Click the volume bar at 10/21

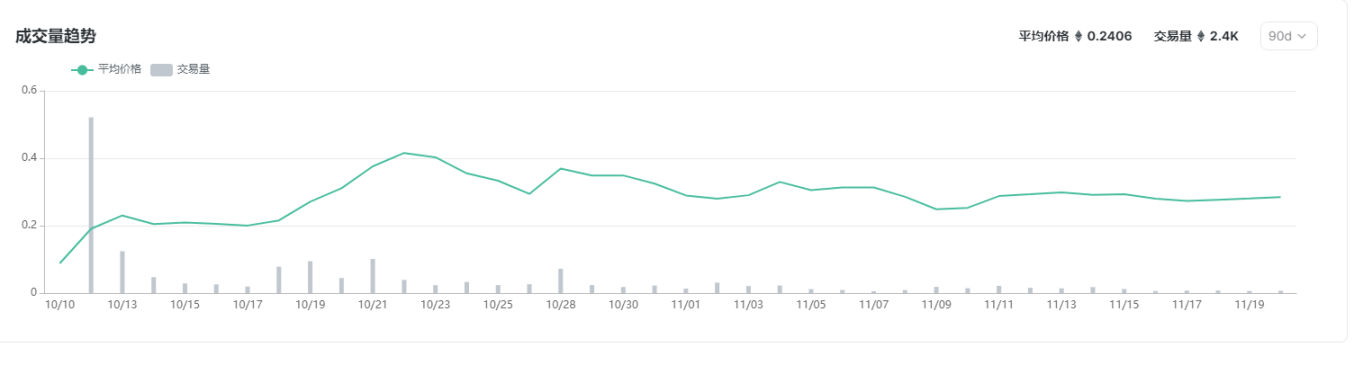pyautogui.click(x=372, y=276)
